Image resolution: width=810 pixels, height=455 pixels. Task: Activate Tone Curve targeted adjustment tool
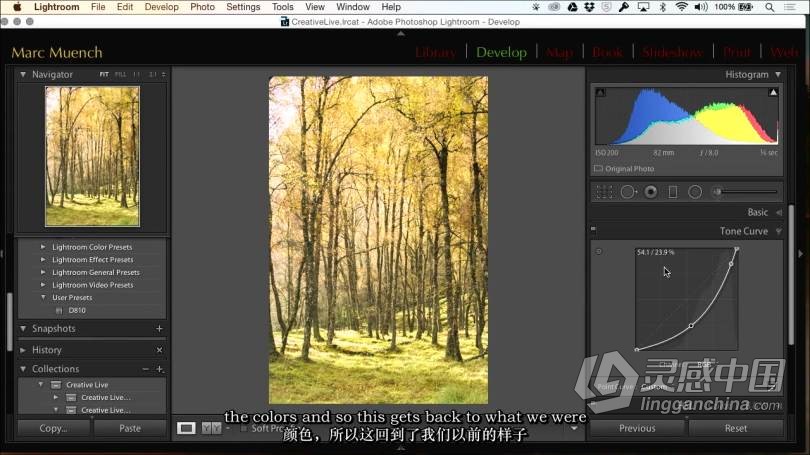(x=599, y=252)
